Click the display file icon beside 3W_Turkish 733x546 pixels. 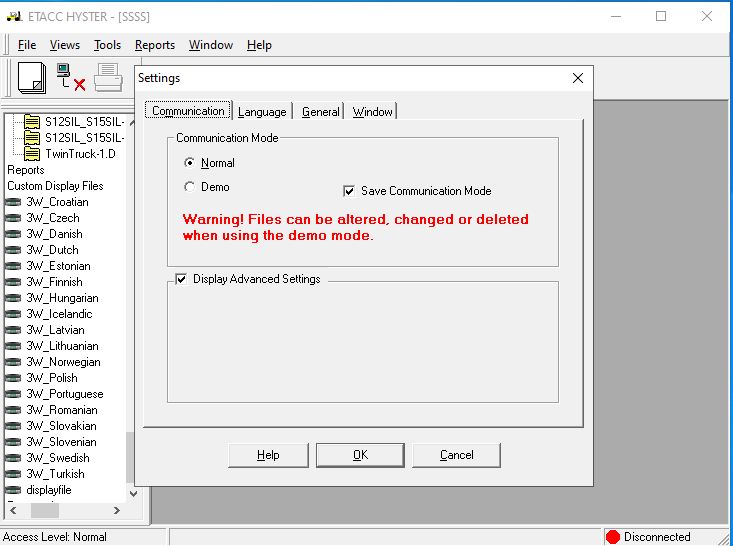[13, 474]
